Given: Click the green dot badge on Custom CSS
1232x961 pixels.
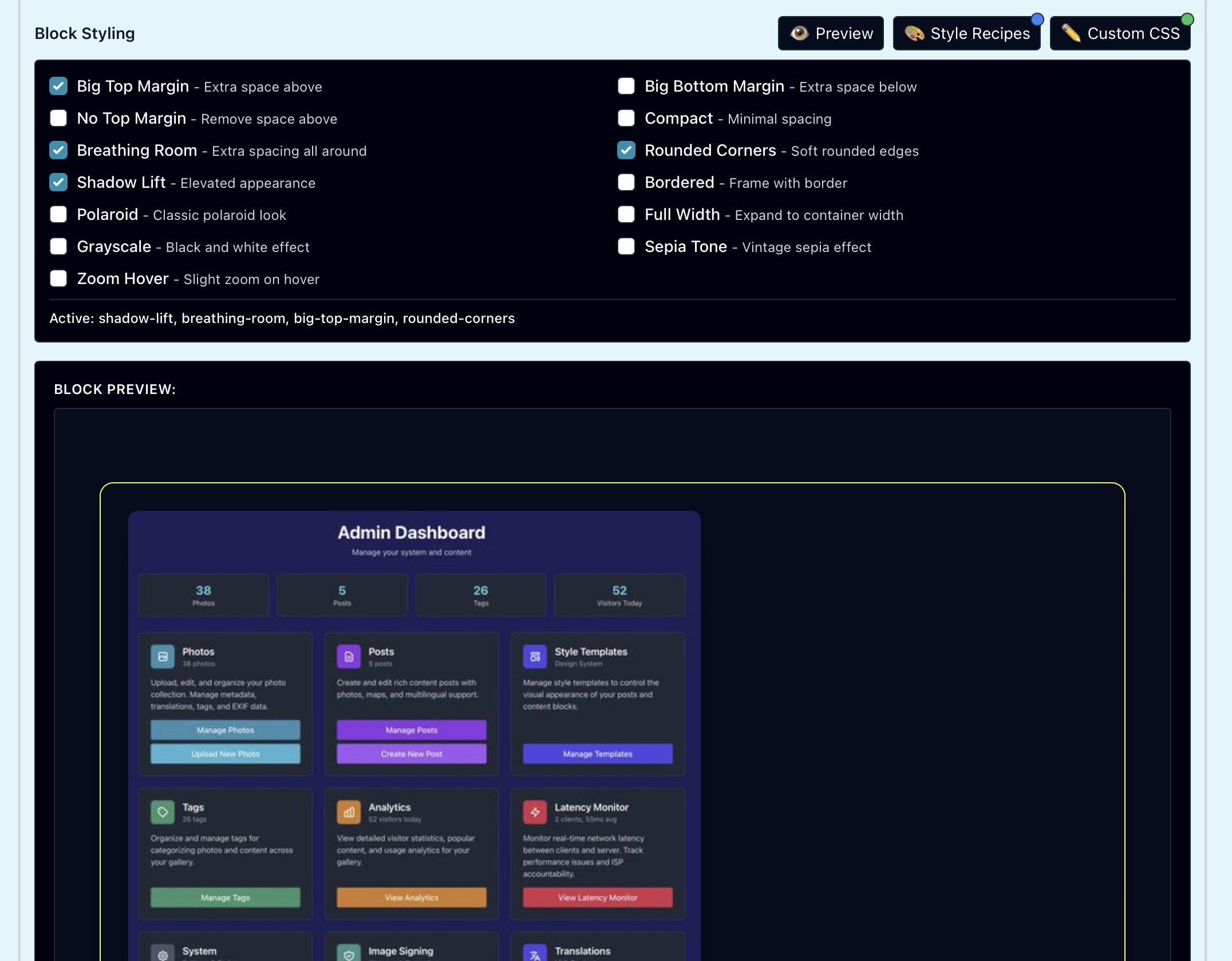Looking at the screenshot, I should 1187,19.
